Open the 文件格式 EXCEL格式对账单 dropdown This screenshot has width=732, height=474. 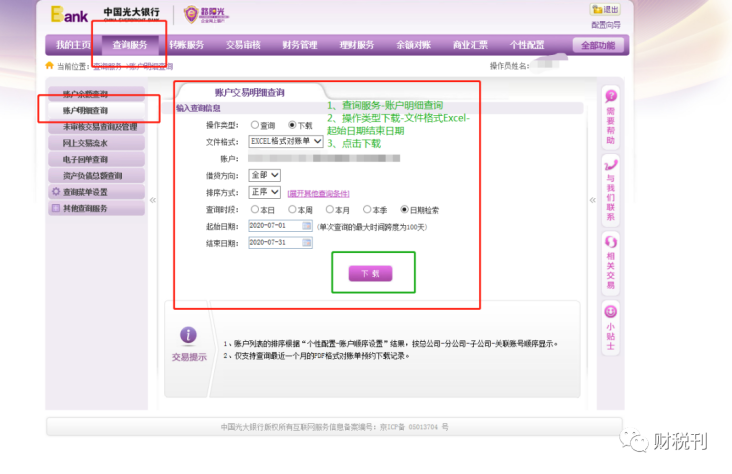286,141
